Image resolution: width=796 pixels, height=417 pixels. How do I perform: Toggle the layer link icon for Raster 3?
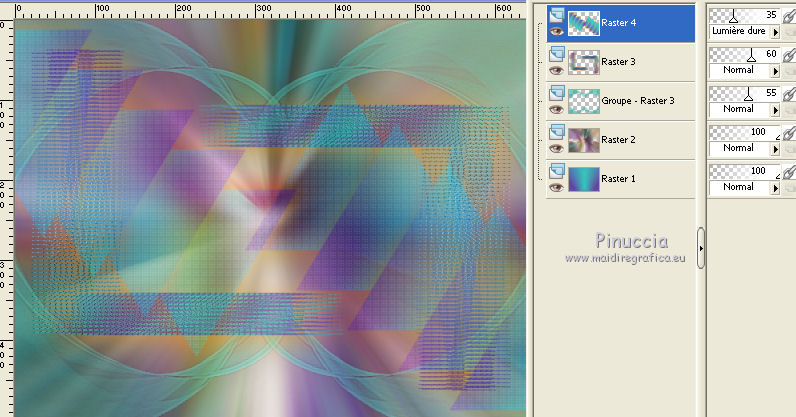tap(788, 55)
